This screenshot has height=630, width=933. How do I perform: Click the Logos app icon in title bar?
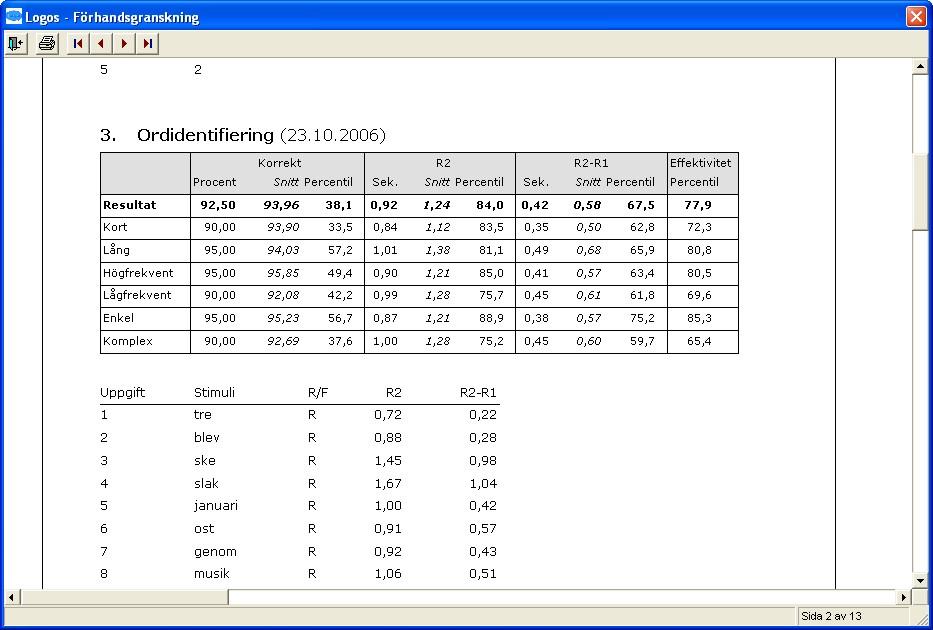coord(14,16)
